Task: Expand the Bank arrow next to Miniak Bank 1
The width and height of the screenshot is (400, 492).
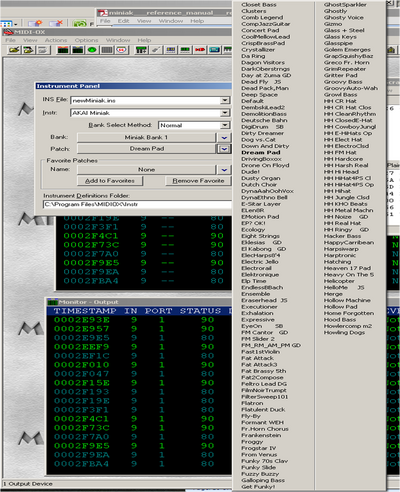Action: coord(224,137)
